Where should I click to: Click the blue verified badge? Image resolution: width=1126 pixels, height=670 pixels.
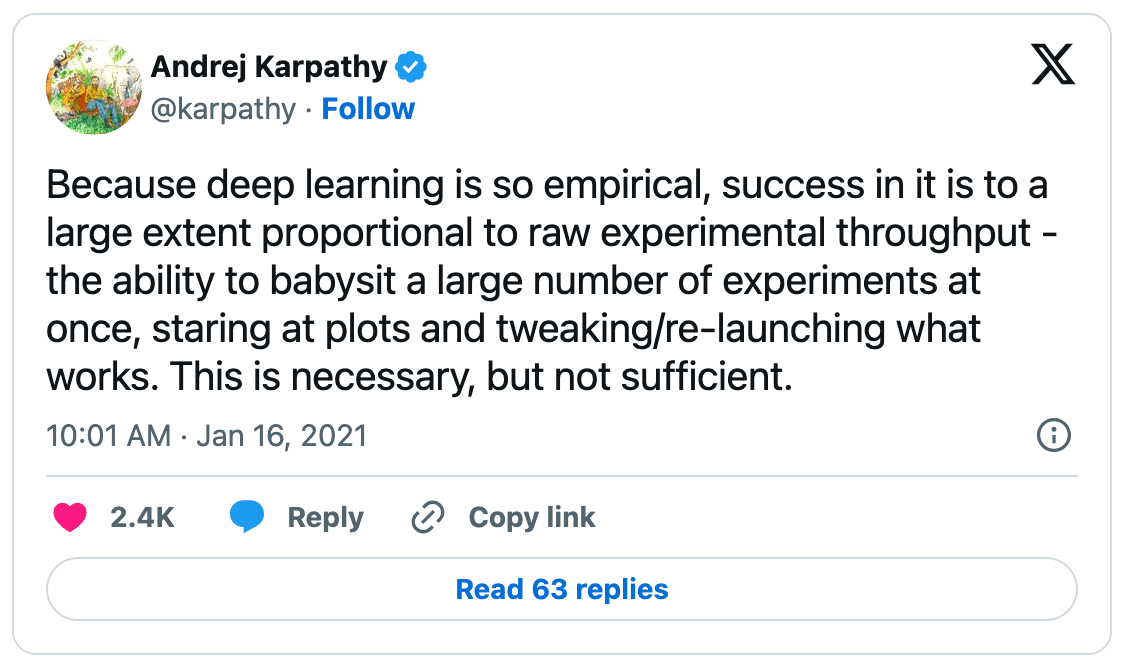click(x=411, y=67)
